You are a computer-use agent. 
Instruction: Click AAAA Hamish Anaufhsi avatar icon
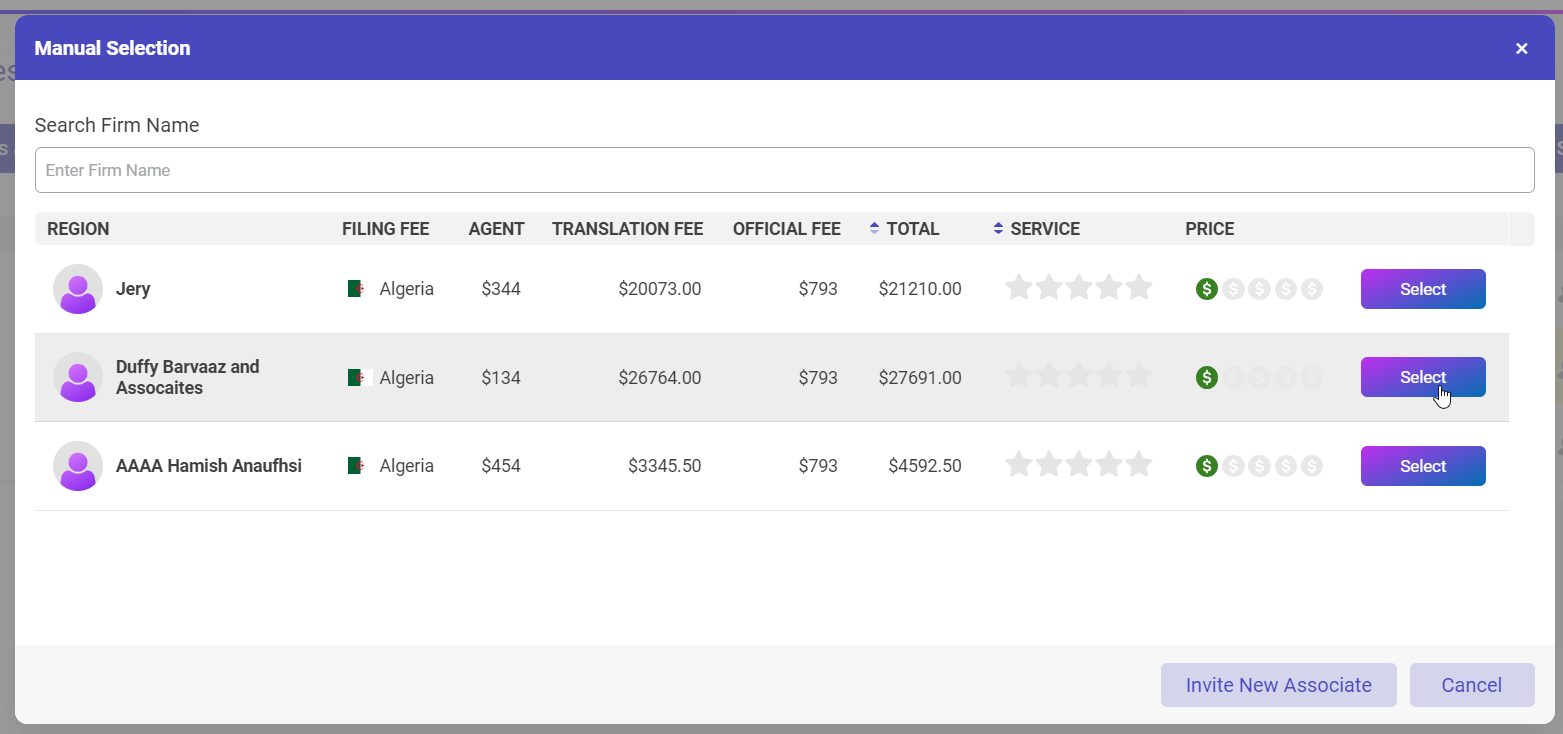78,466
